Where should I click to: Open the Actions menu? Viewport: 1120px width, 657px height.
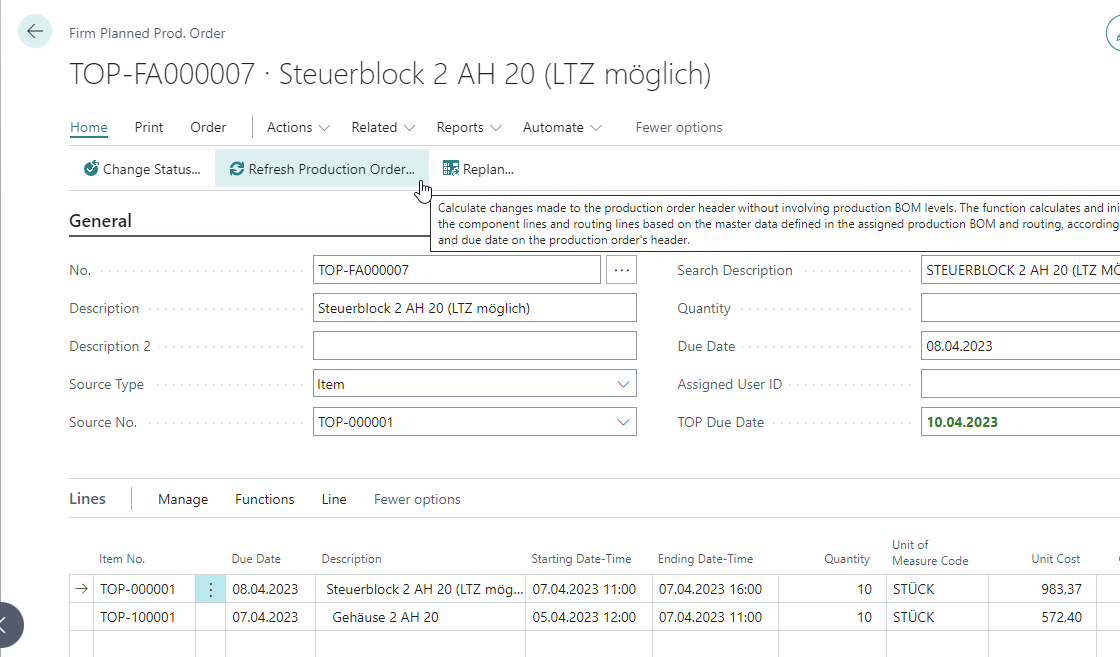[297, 127]
